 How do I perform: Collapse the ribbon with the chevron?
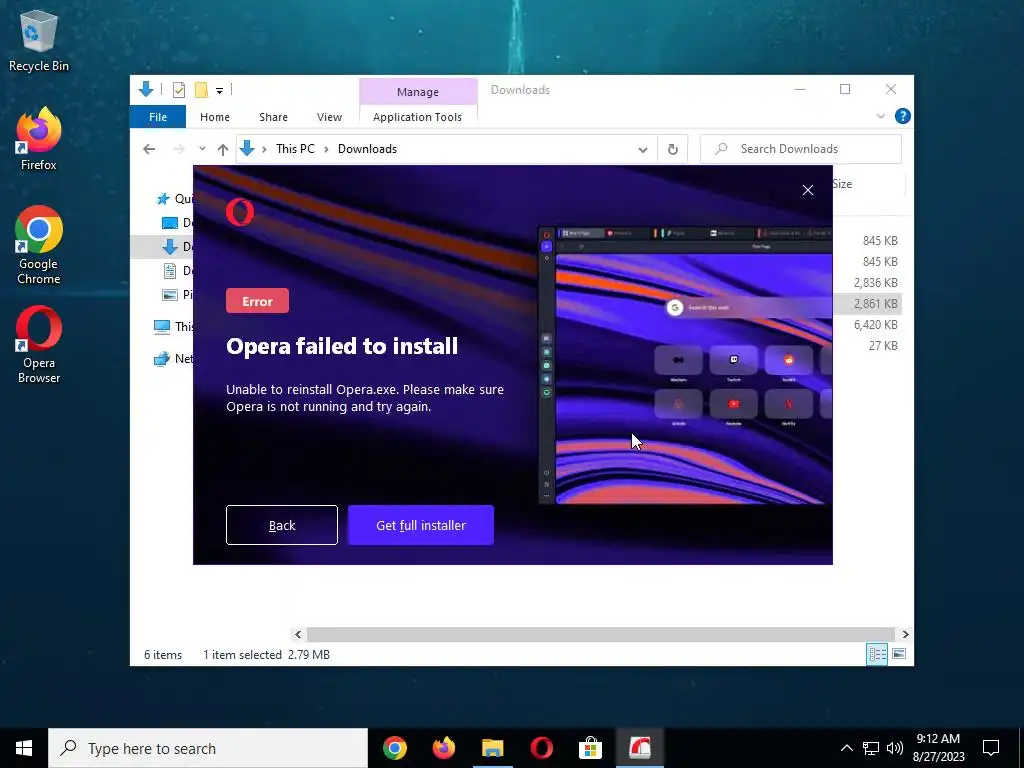coord(880,116)
